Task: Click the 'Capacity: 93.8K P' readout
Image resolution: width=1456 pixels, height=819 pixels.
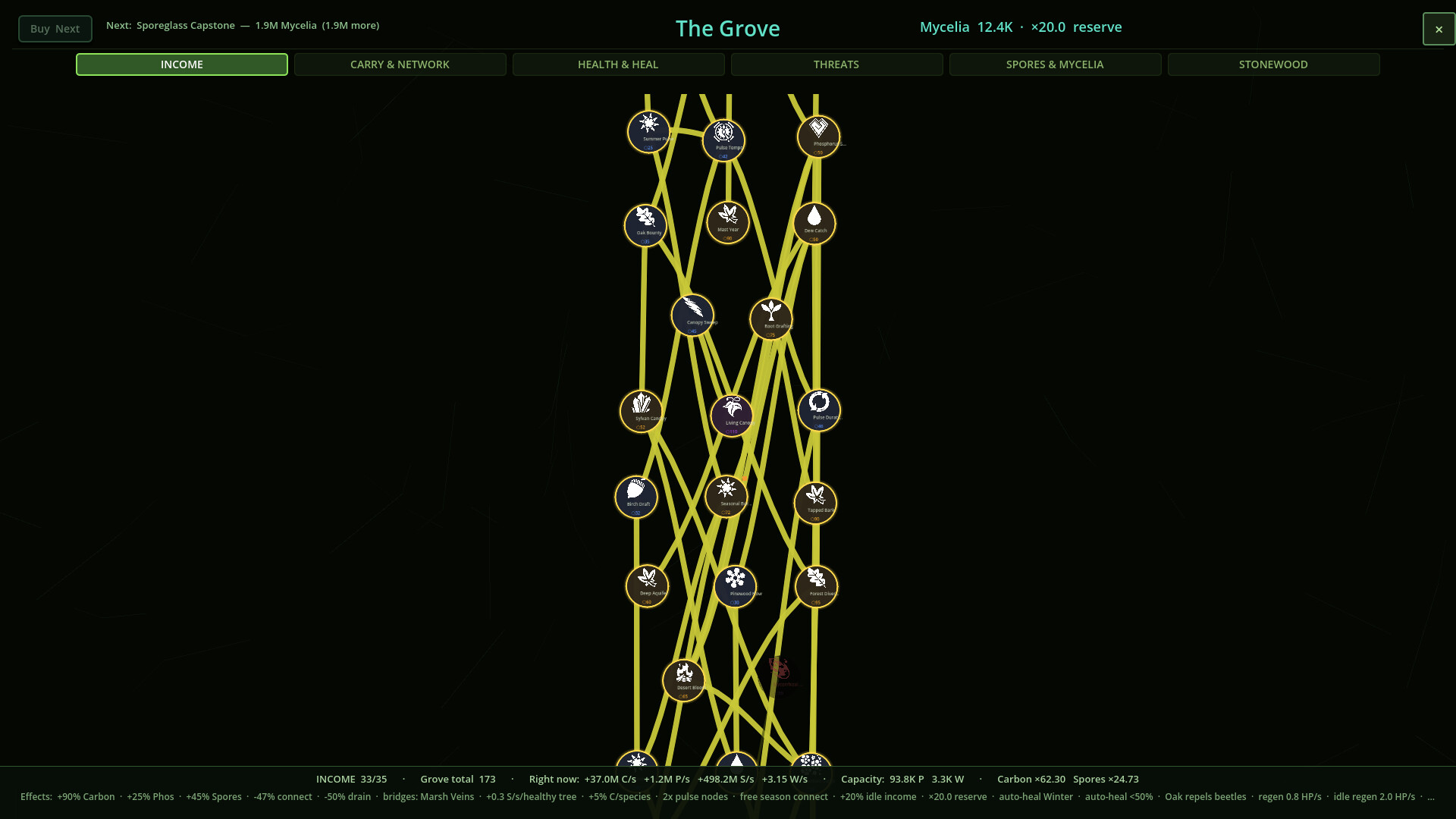Action: (883, 779)
